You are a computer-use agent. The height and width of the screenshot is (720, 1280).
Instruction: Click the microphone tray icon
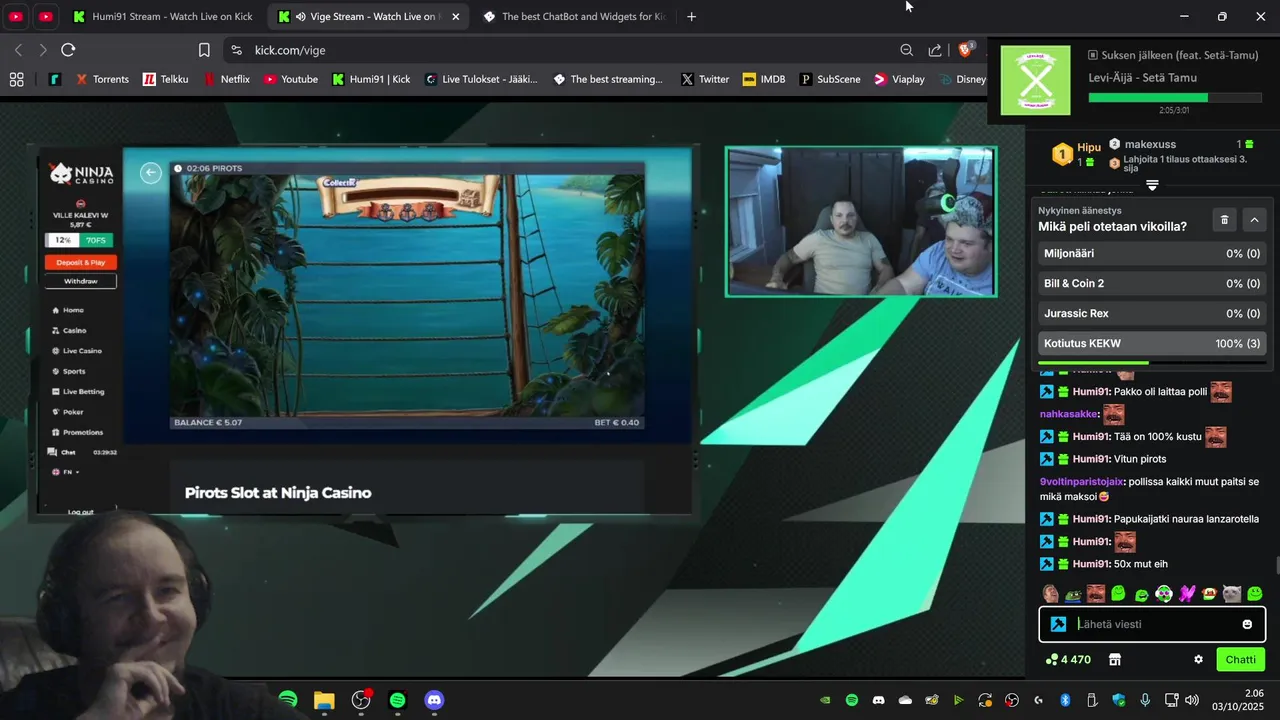[1145, 700]
